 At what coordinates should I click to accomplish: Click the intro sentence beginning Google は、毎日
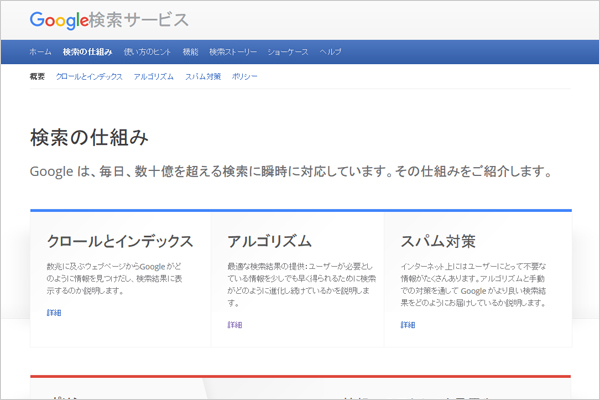coord(291,171)
